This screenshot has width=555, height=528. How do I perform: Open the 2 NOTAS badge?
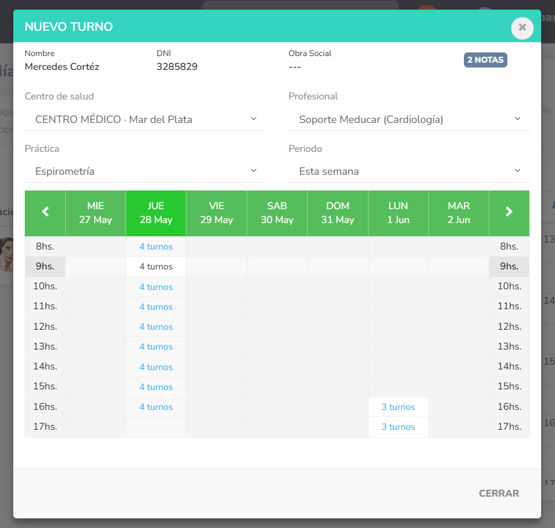click(x=485, y=60)
